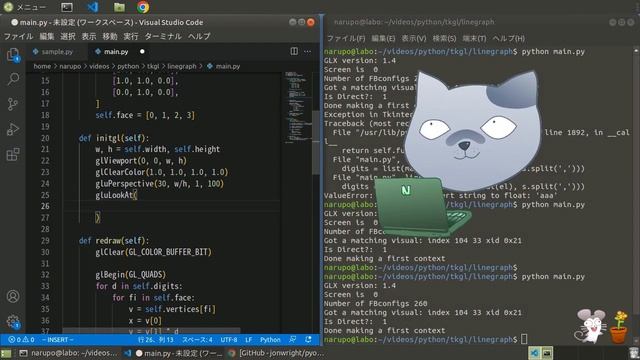Viewport: 640px width, 360px height.
Task: Click the home breadcrumb segment
Action: coord(42,66)
